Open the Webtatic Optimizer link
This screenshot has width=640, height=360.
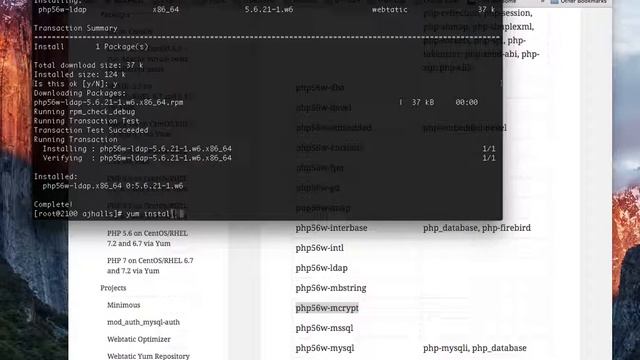tap(139, 339)
